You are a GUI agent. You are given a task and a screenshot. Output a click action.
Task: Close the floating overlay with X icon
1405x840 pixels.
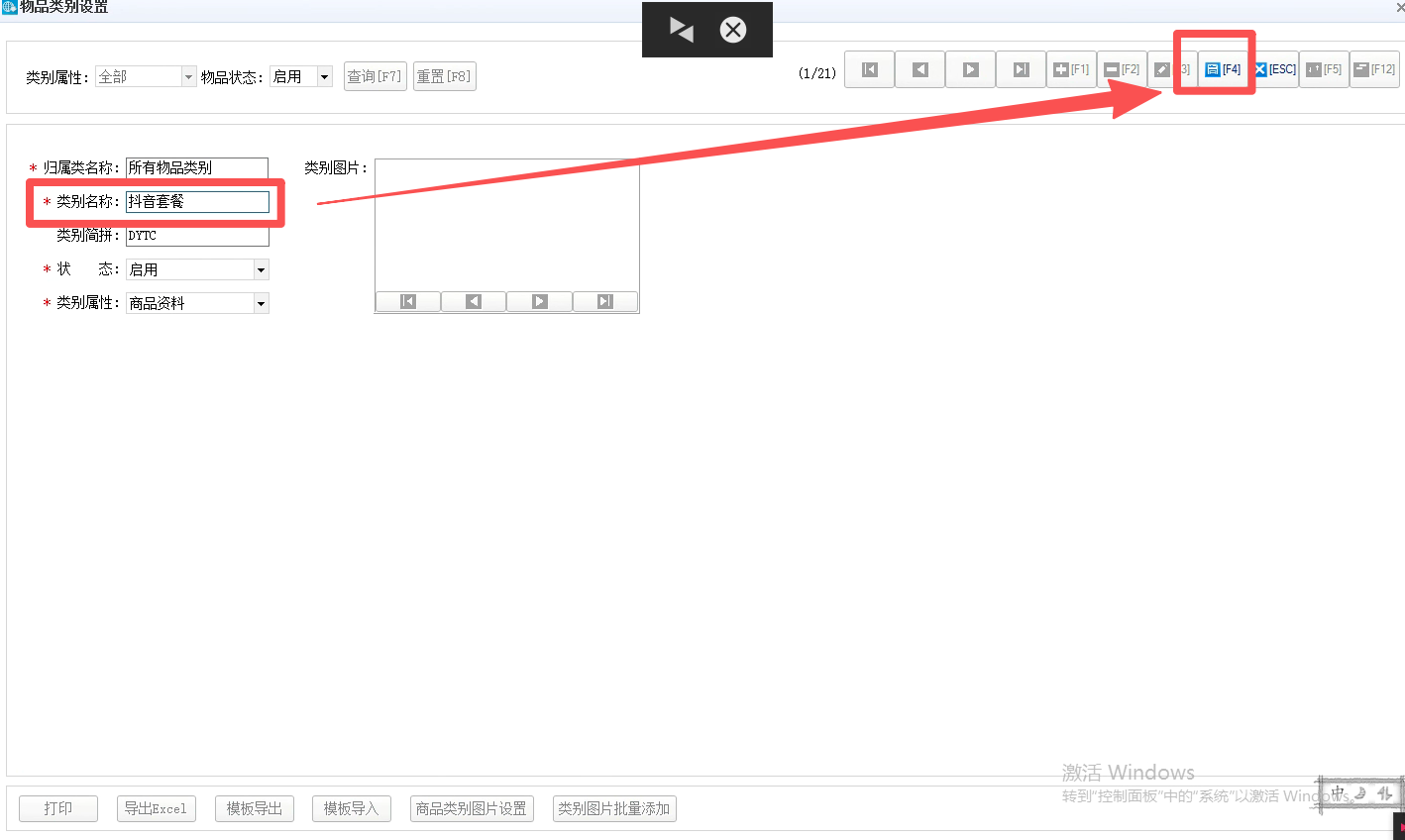[x=733, y=30]
